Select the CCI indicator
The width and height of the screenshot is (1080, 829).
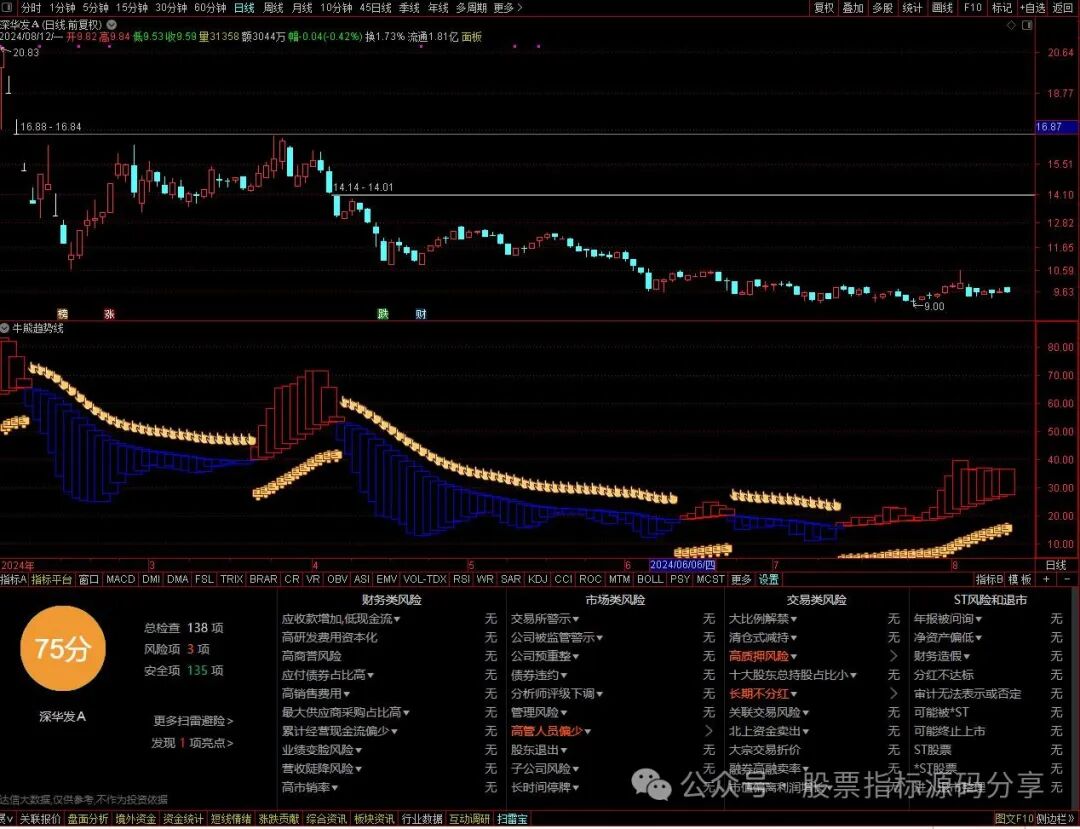pos(563,579)
